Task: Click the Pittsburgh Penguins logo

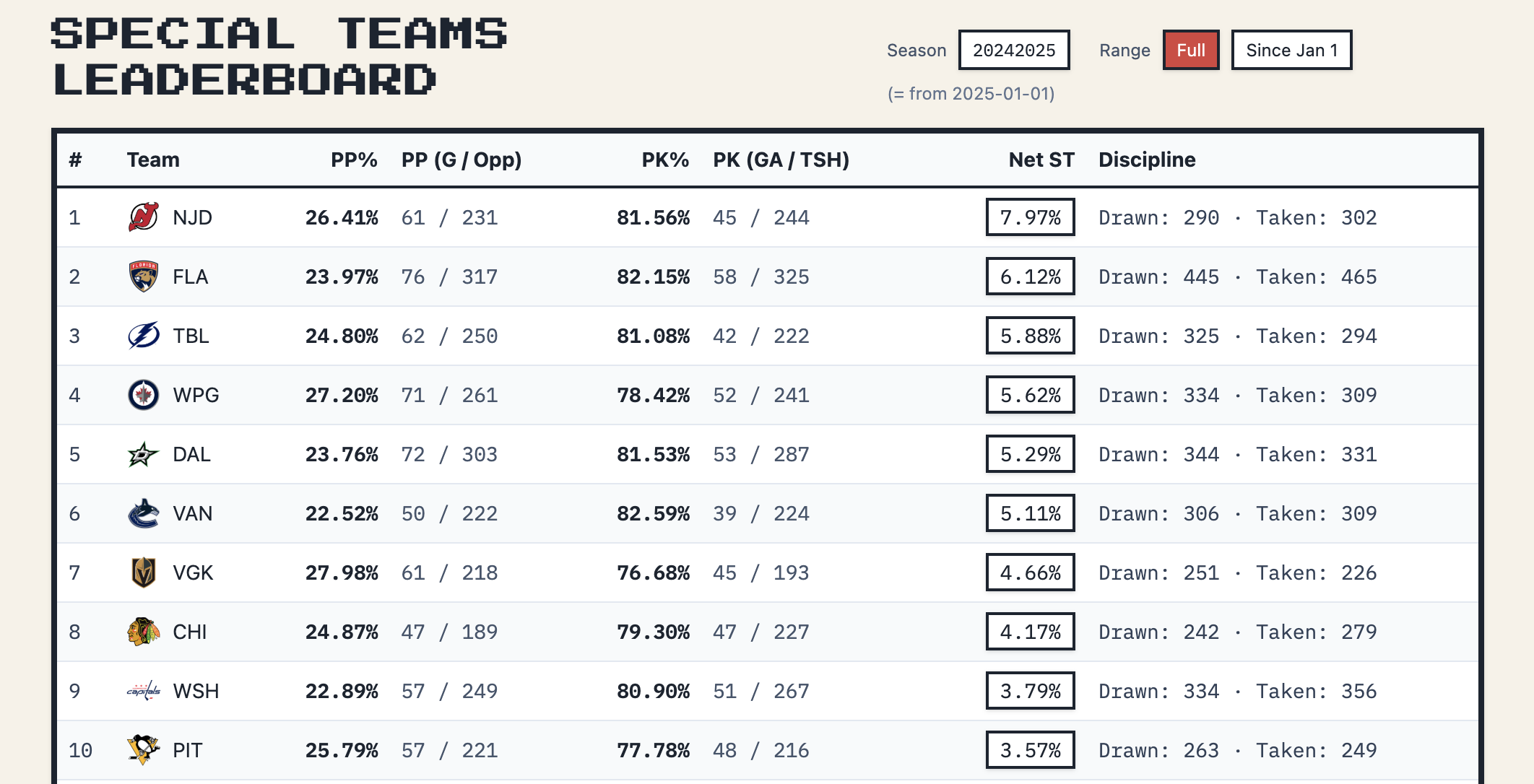Action: point(143,749)
